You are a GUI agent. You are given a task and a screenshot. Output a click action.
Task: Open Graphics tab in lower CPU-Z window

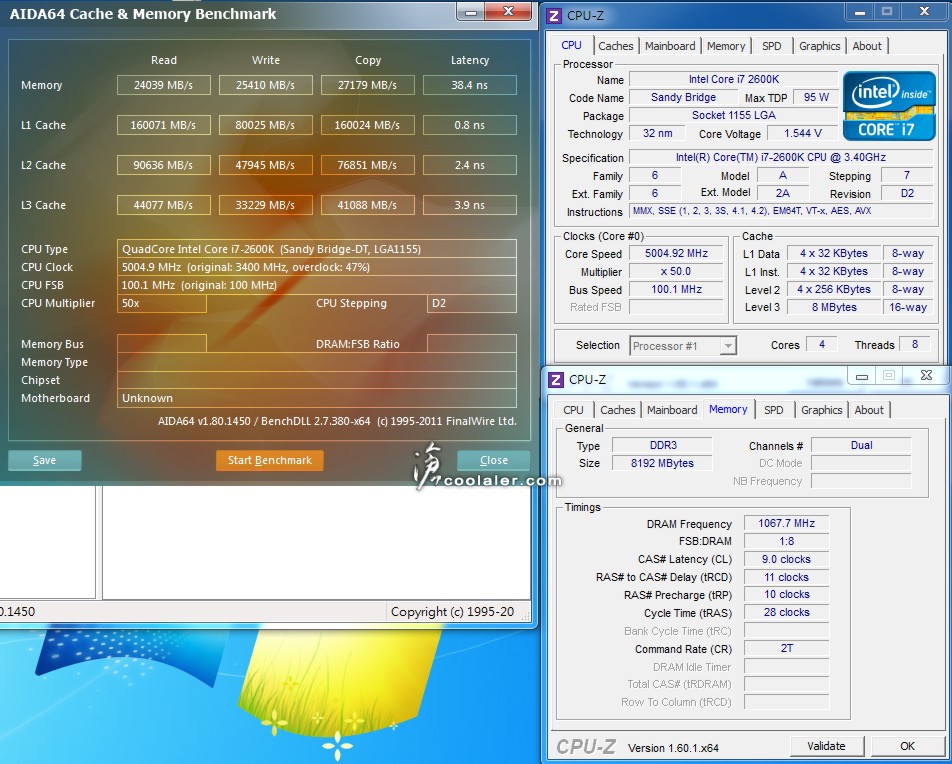click(821, 410)
